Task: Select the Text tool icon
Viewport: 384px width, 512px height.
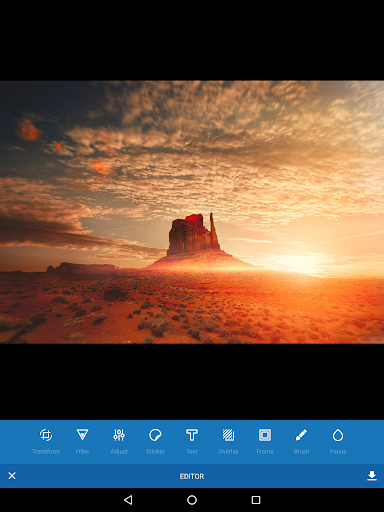Action: coord(192,435)
